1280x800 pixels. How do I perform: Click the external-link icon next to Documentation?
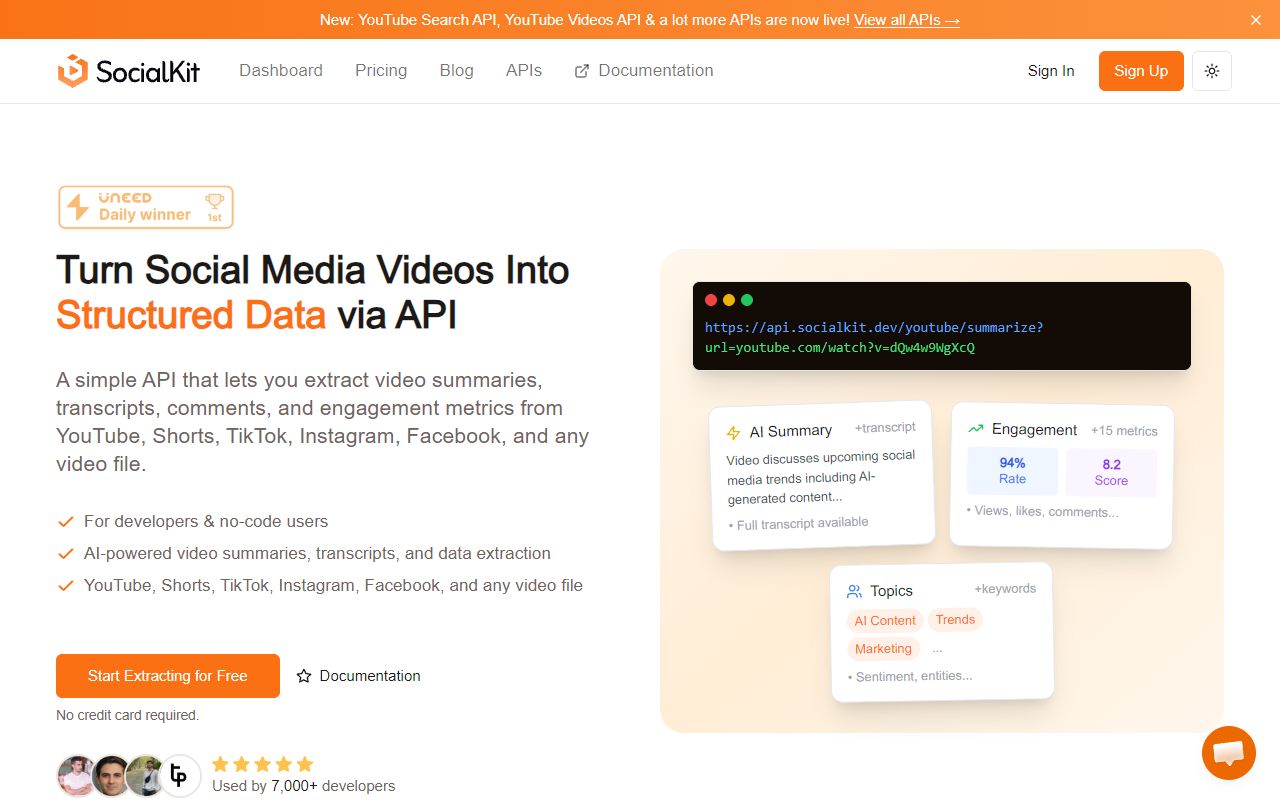coord(579,70)
